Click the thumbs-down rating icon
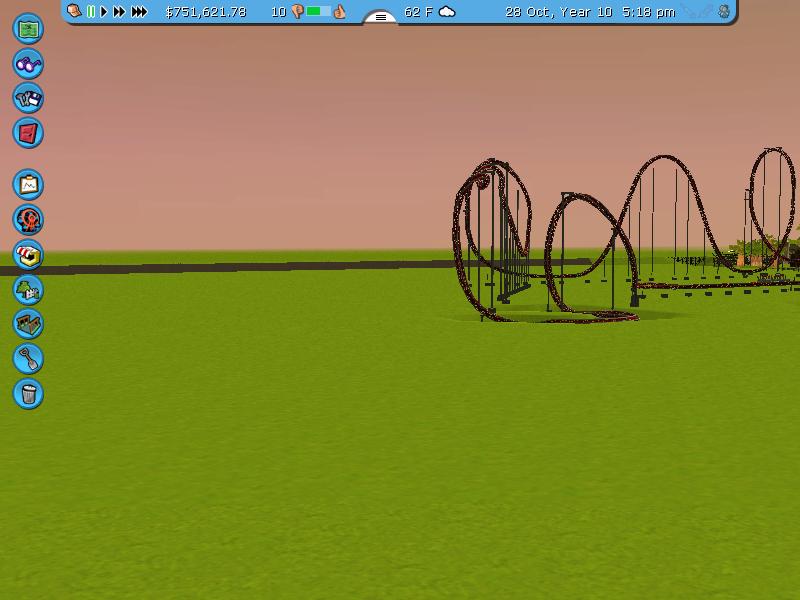Screen dimensions: 800x600 (x=297, y=12)
